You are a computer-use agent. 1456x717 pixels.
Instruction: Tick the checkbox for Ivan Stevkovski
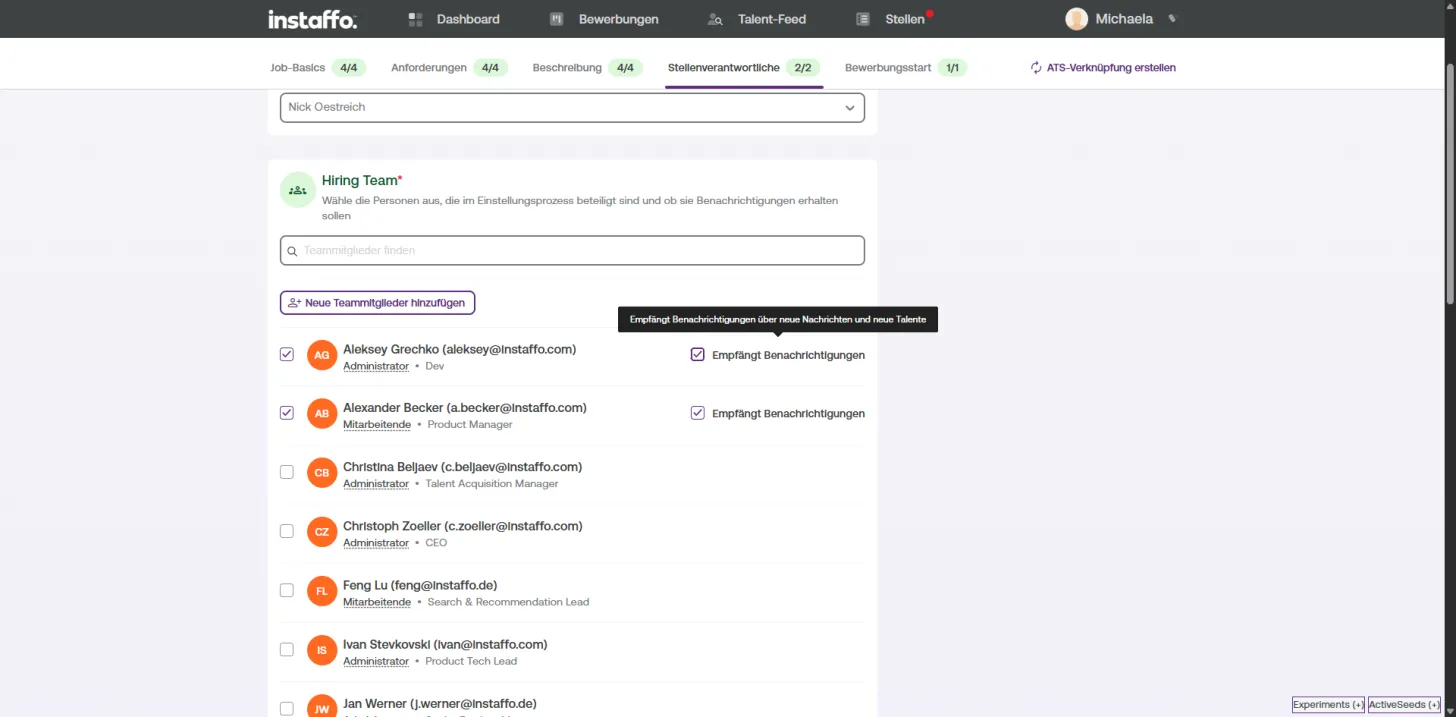tap(287, 649)
